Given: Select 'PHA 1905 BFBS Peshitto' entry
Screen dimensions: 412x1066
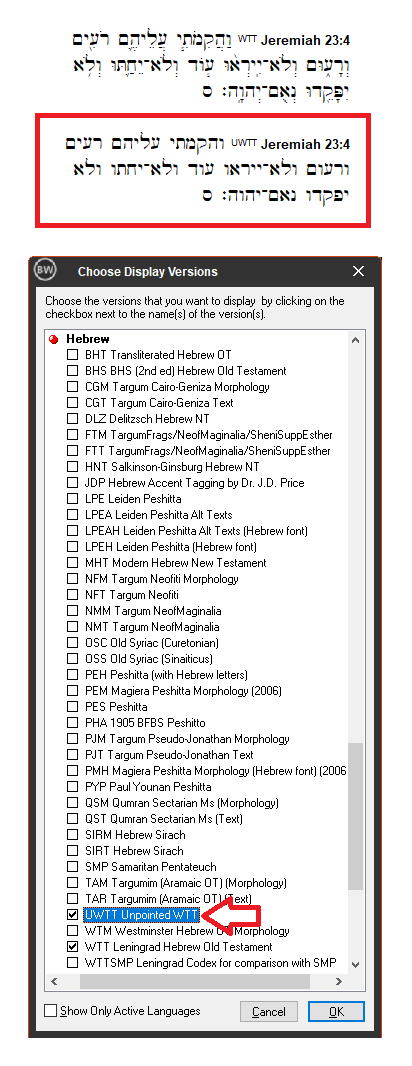Looking at the screenshot, I should click(x=145, y=723).
